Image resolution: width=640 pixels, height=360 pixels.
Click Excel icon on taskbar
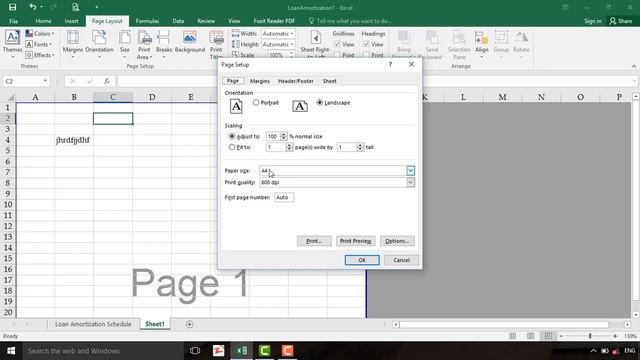242,351
